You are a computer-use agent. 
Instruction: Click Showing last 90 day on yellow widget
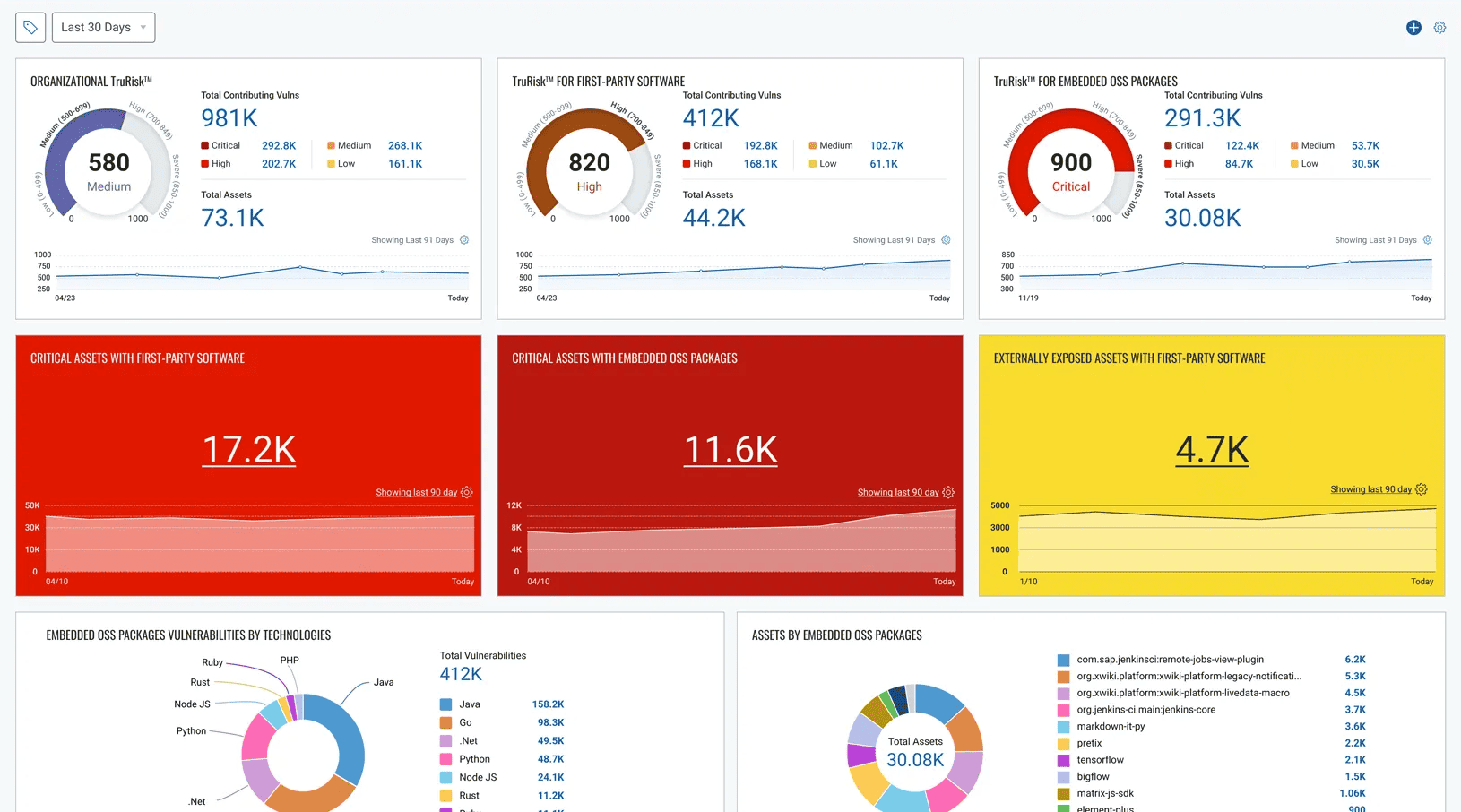point(1370,489)
